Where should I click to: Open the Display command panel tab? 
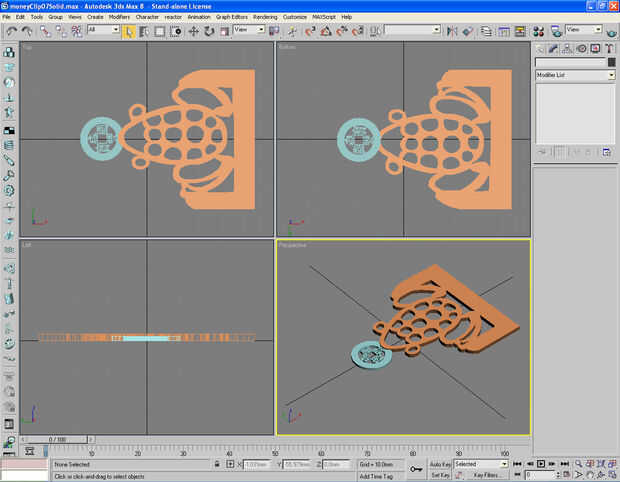[596, 48]
